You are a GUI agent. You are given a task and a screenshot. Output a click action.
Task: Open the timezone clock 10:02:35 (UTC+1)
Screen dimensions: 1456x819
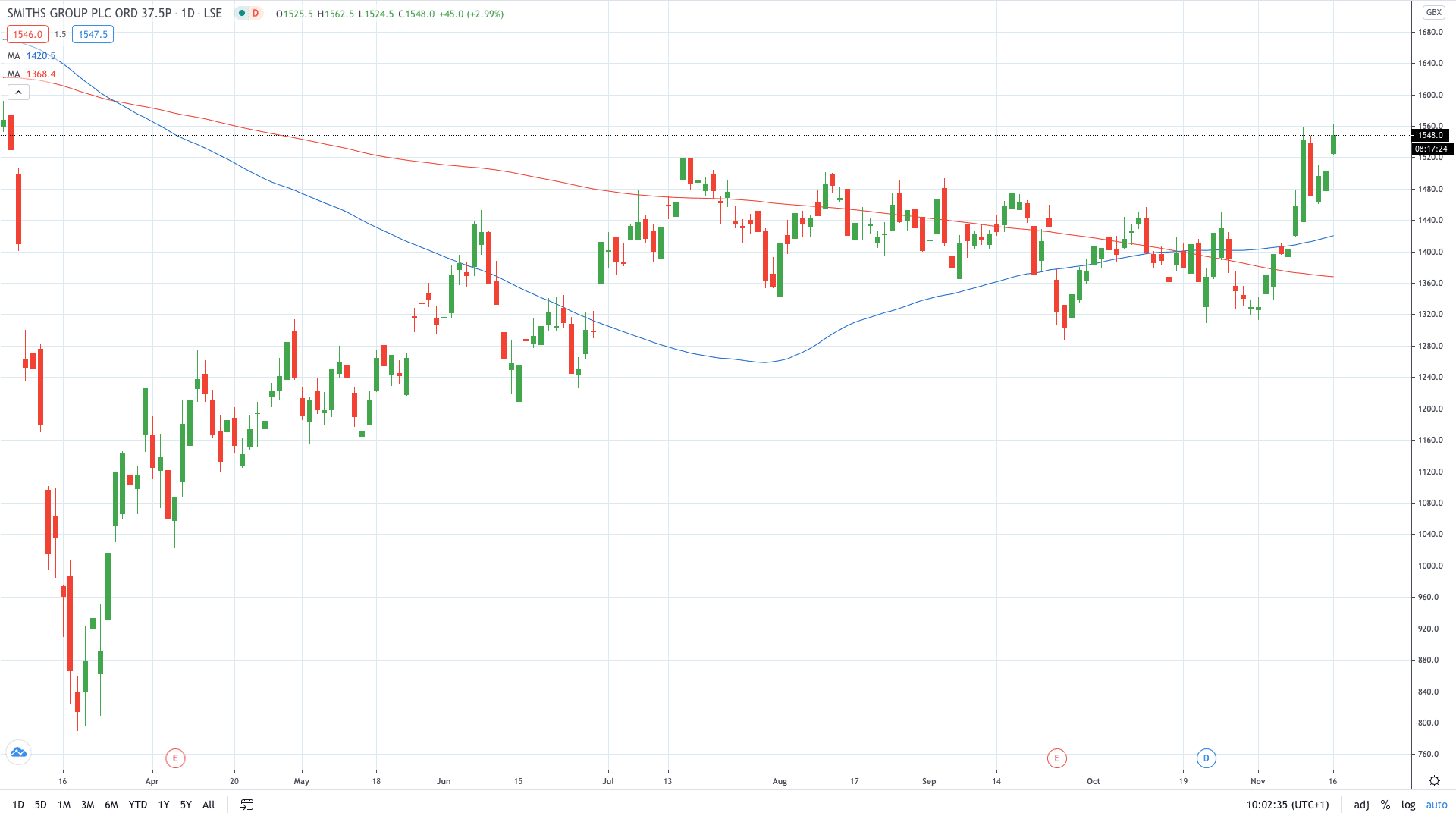(1288, 805)
